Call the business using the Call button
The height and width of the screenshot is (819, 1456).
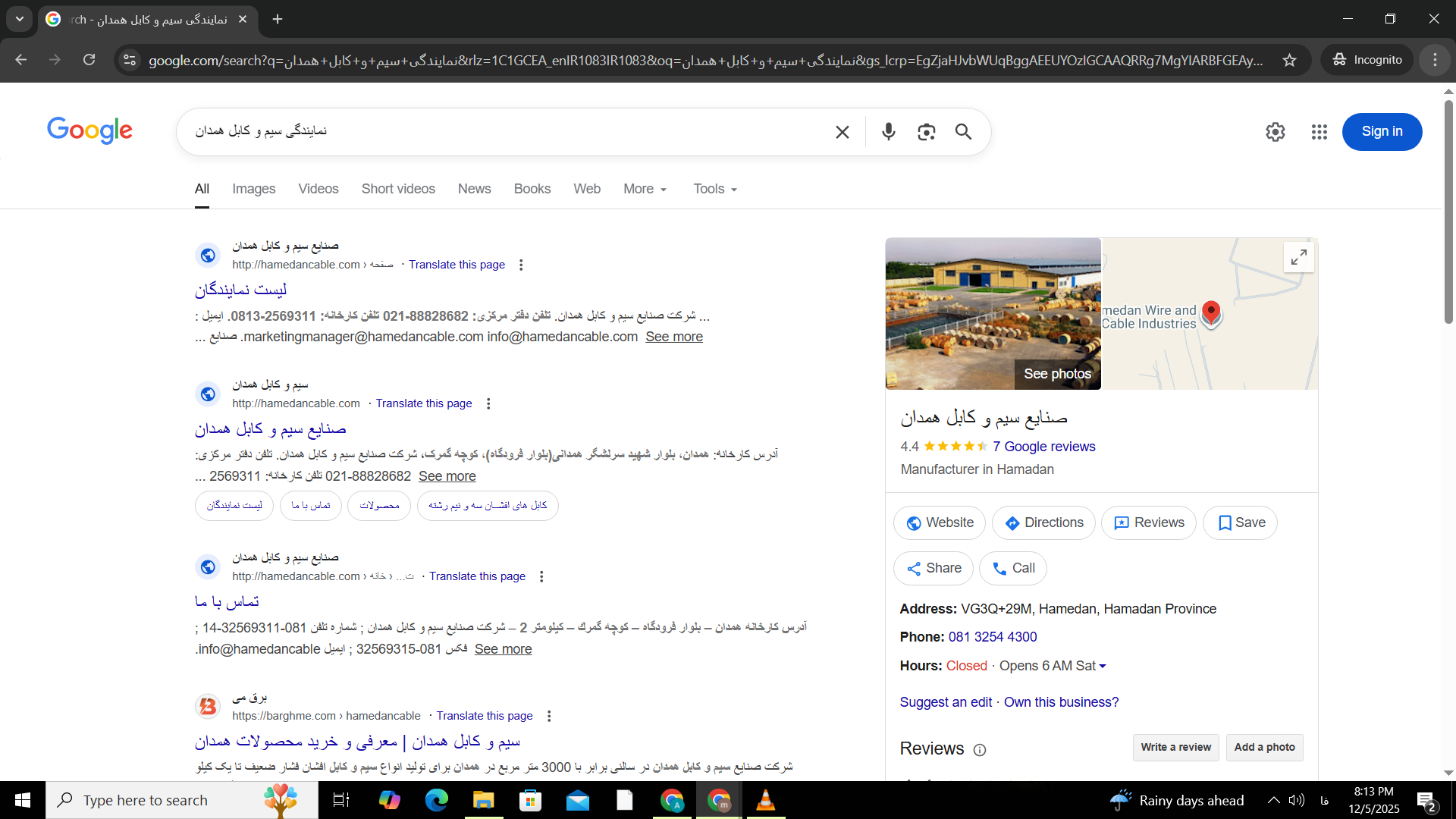point(1012,568)
